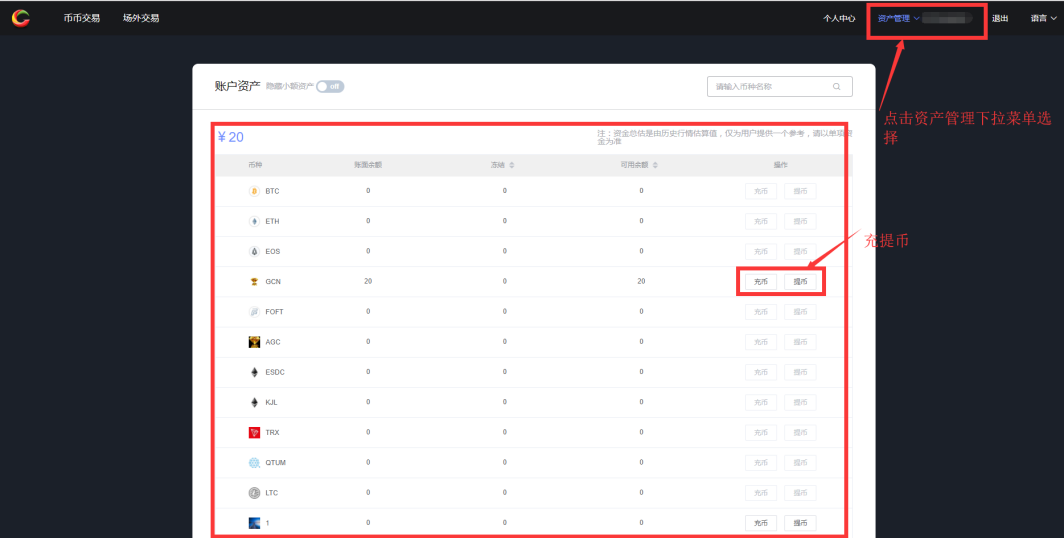Click the exchange logo in the header
1064x538 pixels.
(x=21, y=18)
